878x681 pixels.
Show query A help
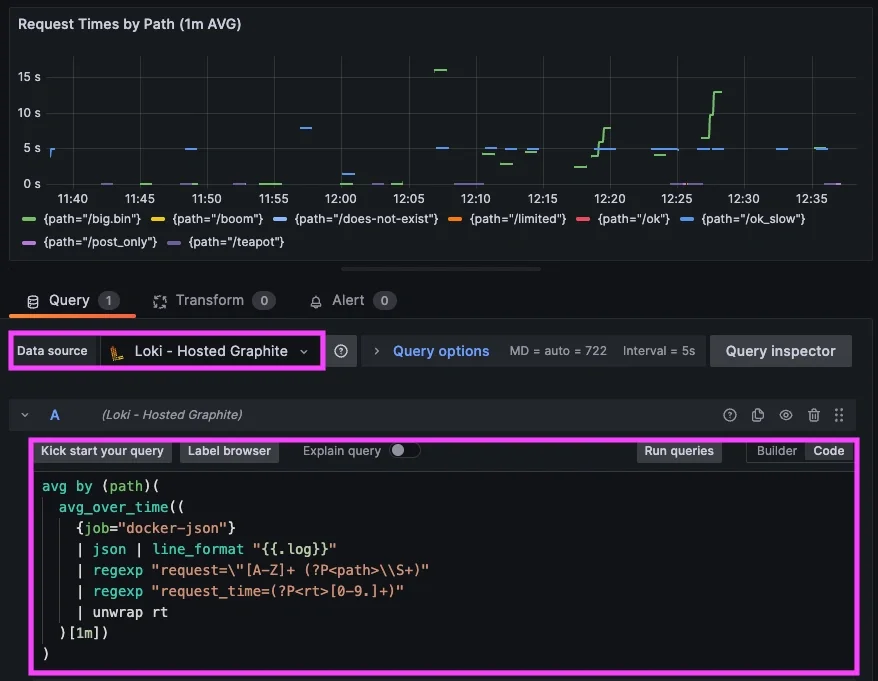coord(730,415)
